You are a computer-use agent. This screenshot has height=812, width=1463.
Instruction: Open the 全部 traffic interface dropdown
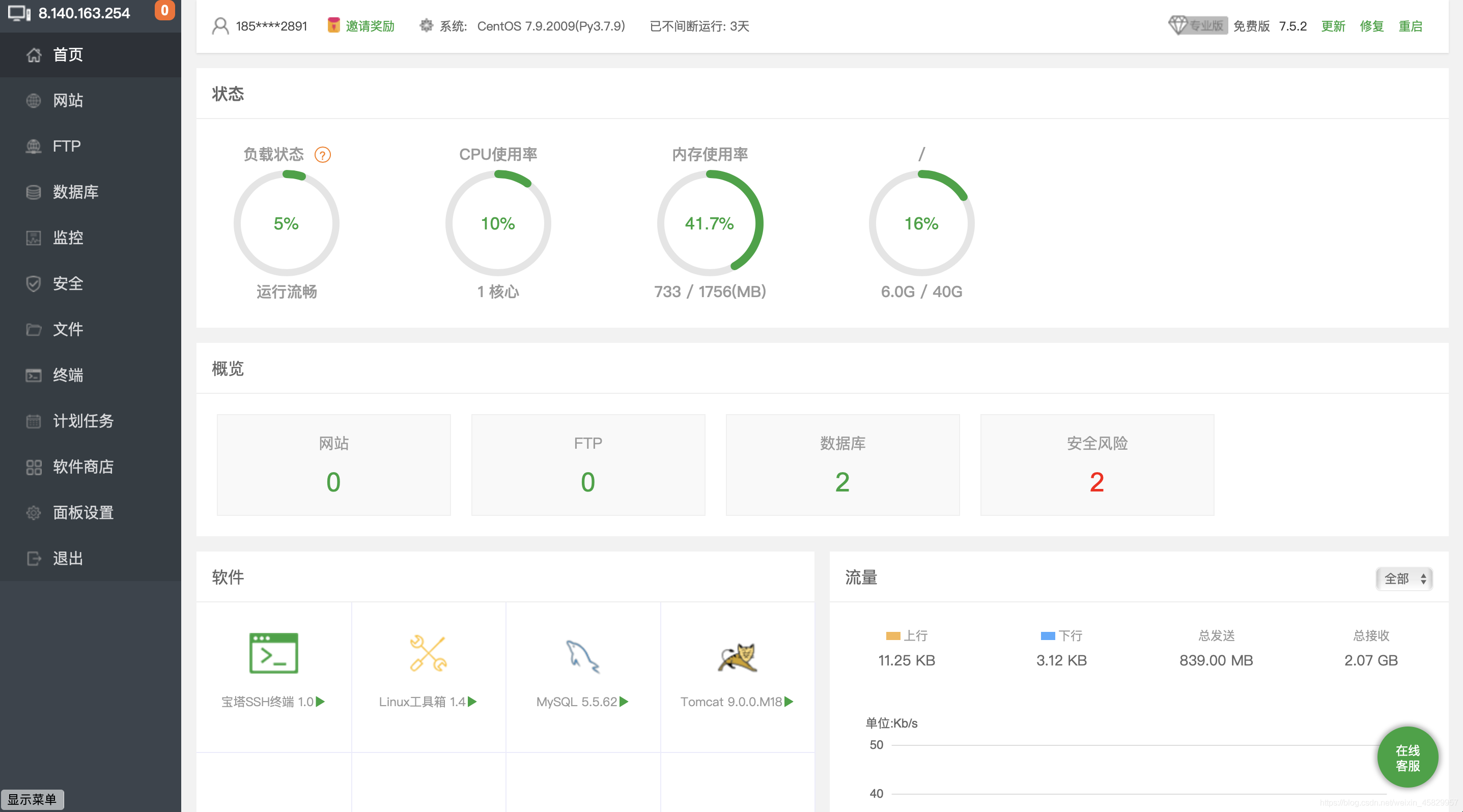[1404, 578]
